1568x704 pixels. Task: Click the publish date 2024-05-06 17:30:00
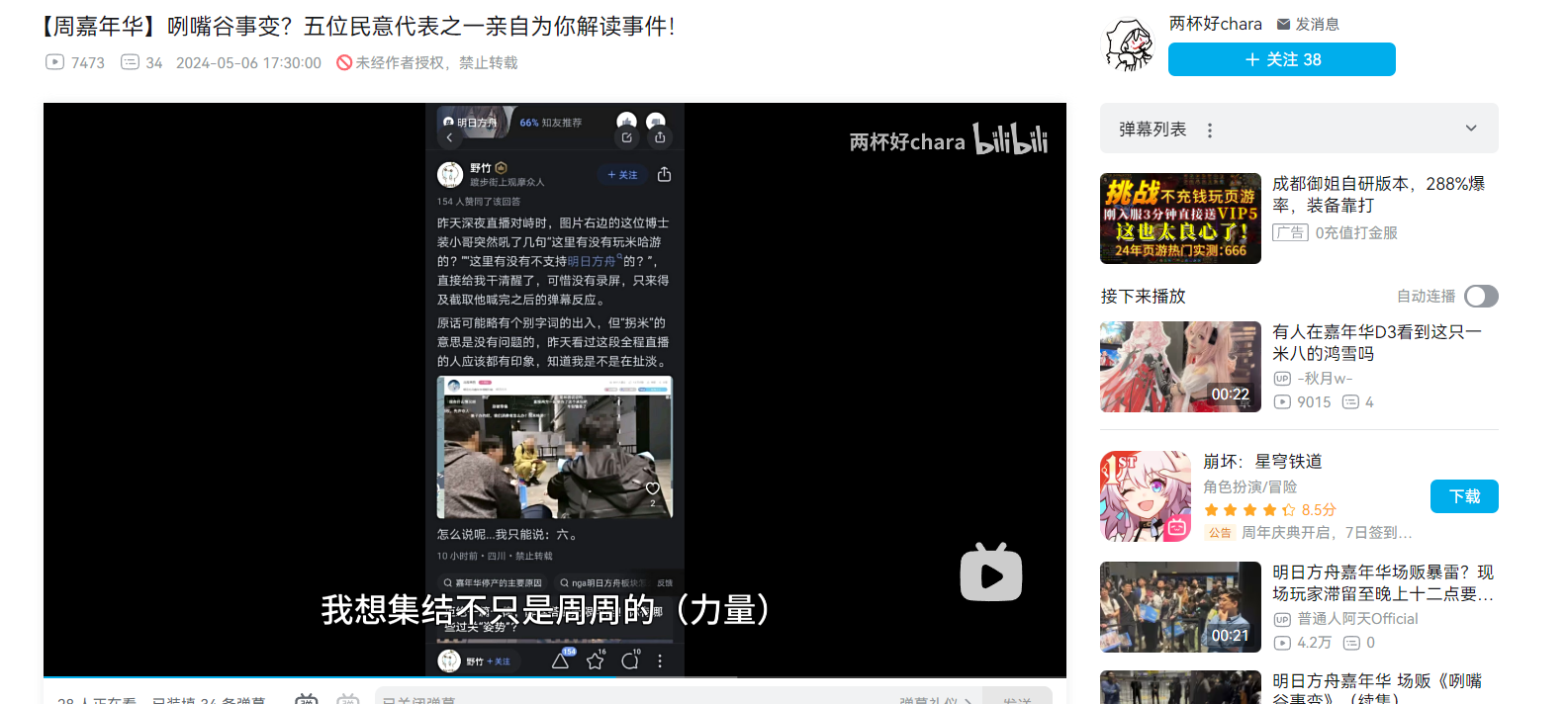[x=248, y=62]
